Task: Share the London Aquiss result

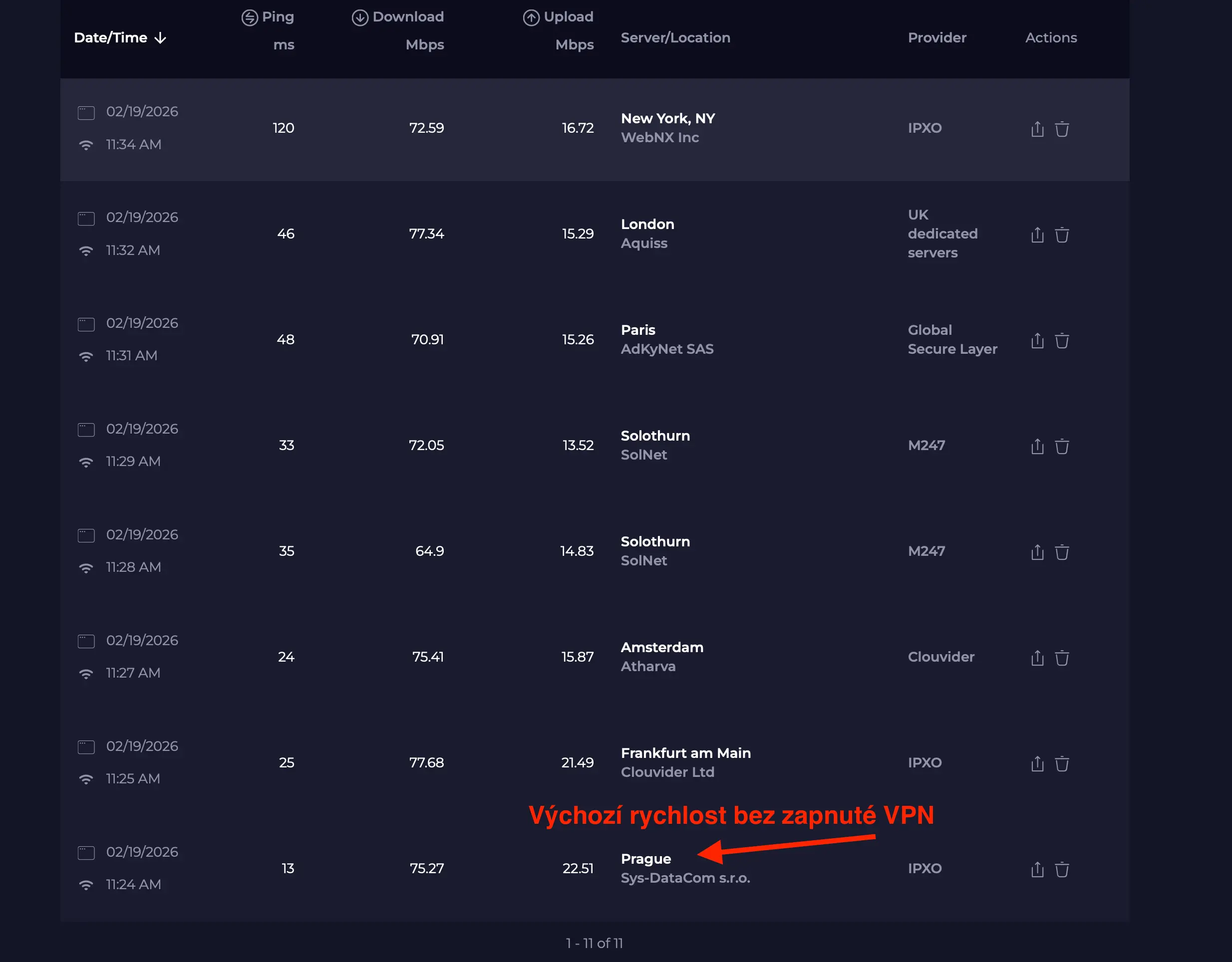Action: [x=1037, y=235]
